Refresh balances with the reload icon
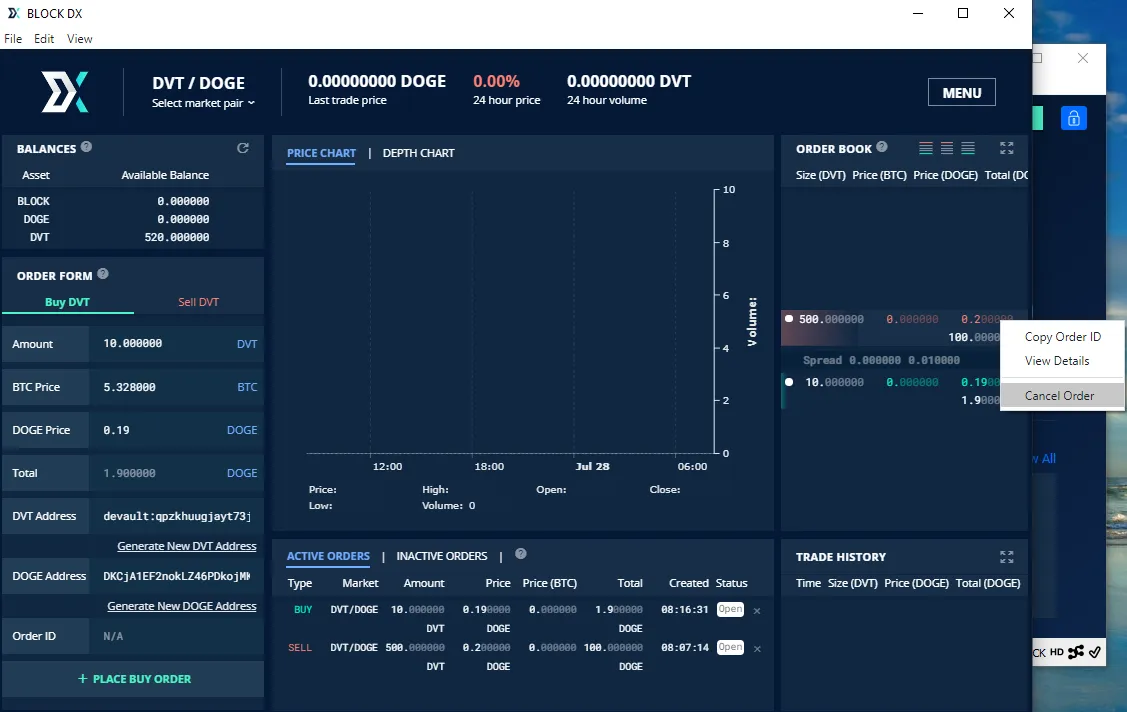Screen dimensions: 1127x712 point(243,148)
